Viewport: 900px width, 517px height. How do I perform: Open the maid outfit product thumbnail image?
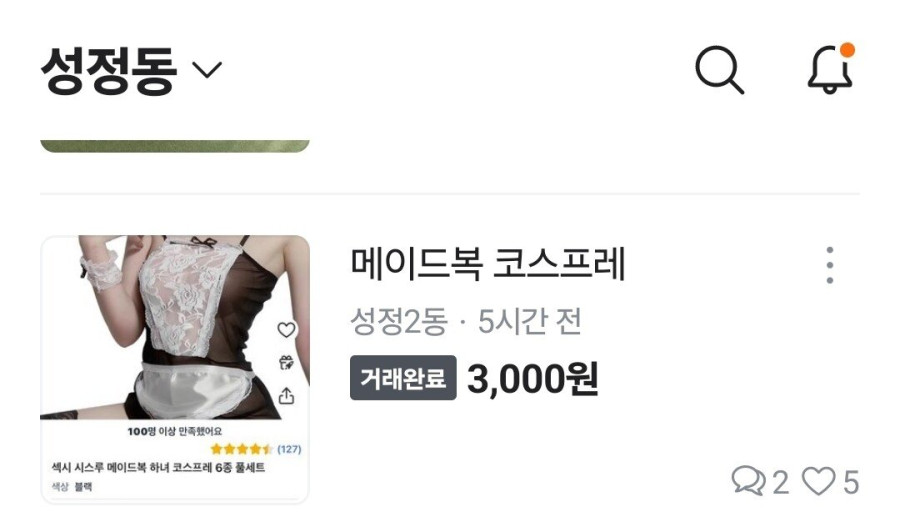(x=174, y=369)
